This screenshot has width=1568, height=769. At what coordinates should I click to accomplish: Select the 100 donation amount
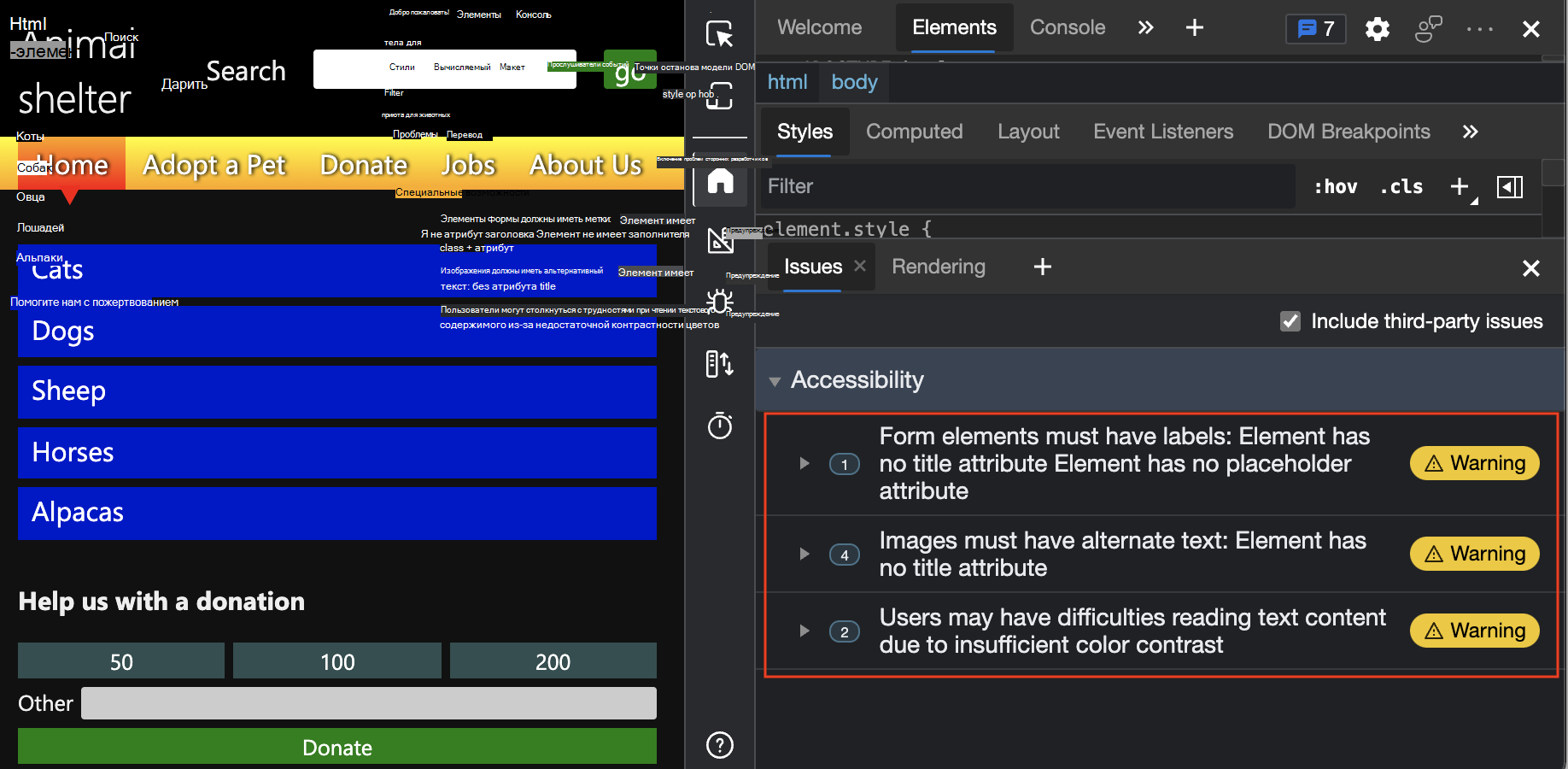pyautogui.click(x=336, y=661)
